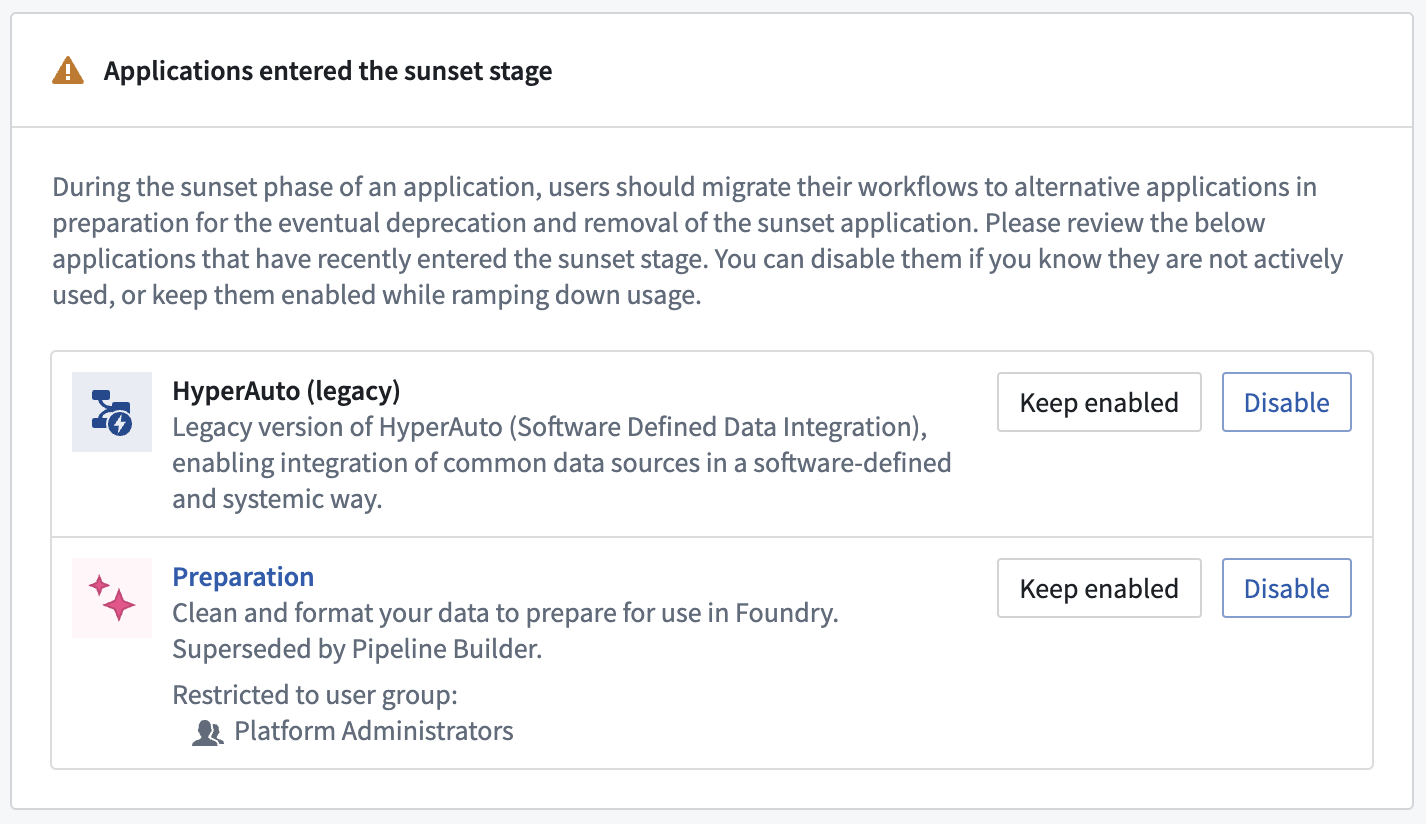
Task: Click the pink sparkle Preparation icon
Action: (x=112, y=598)
